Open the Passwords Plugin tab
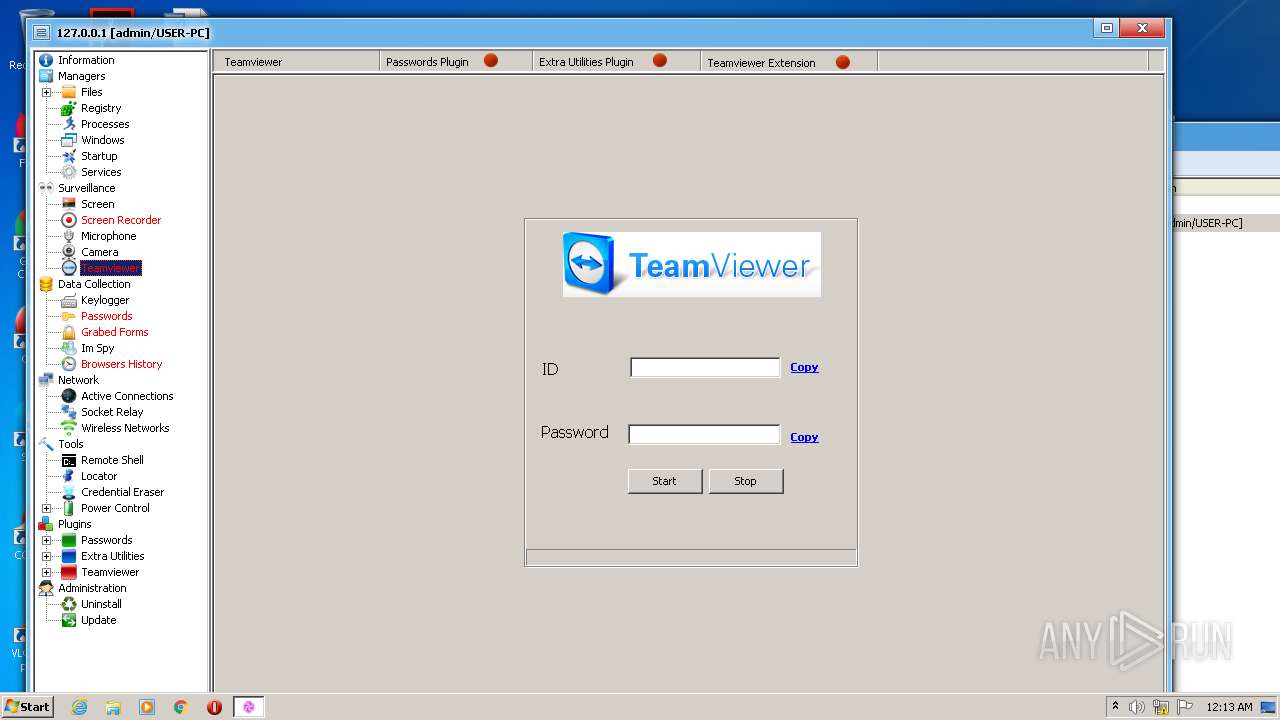 pyautogui.click(x=455, y=62)
